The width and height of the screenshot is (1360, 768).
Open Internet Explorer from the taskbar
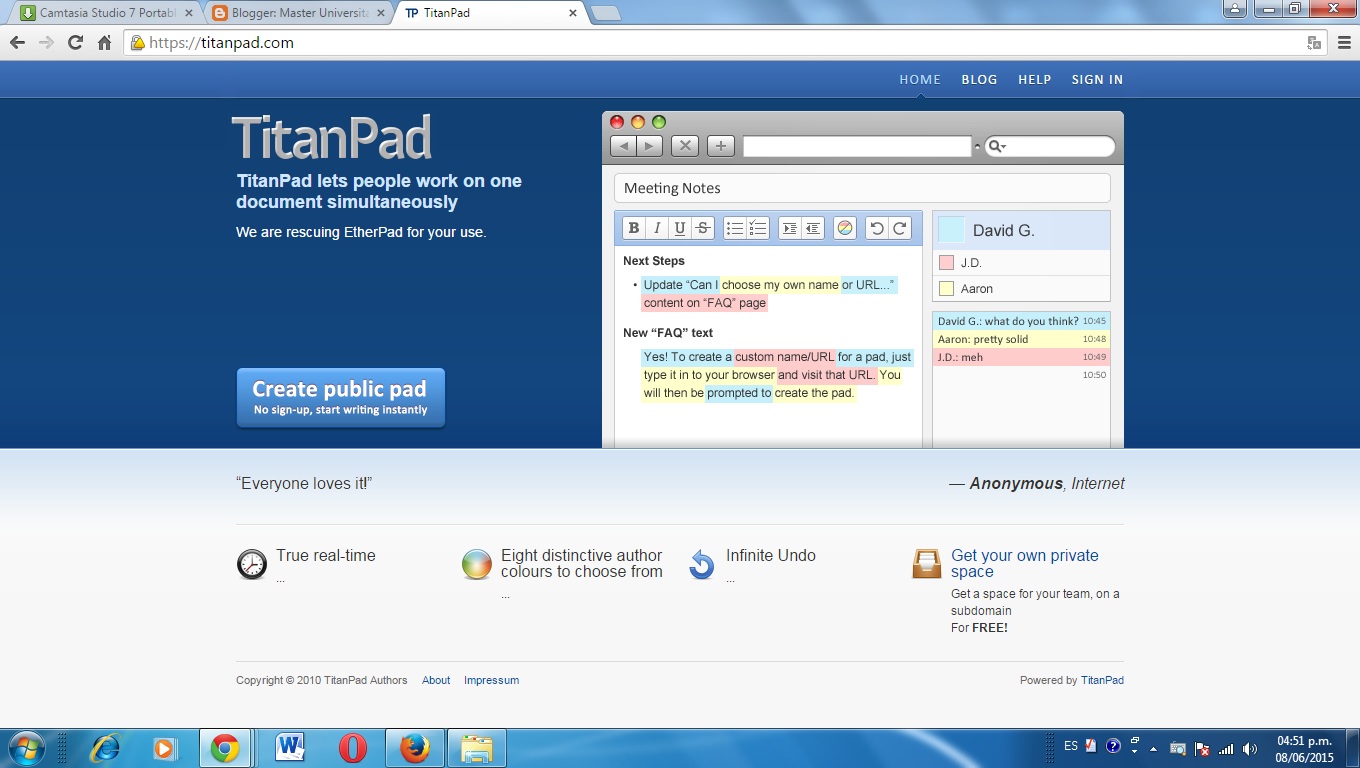(x=104, y=748)
